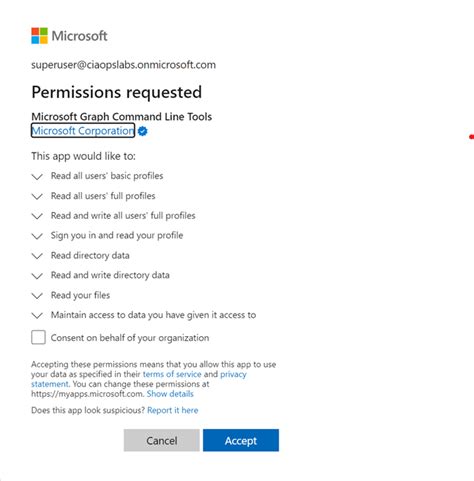The height and width of the screenshot is (481, 474).
Task: Expand "Read and write directory data" chevron
Action: coord(37,276)
